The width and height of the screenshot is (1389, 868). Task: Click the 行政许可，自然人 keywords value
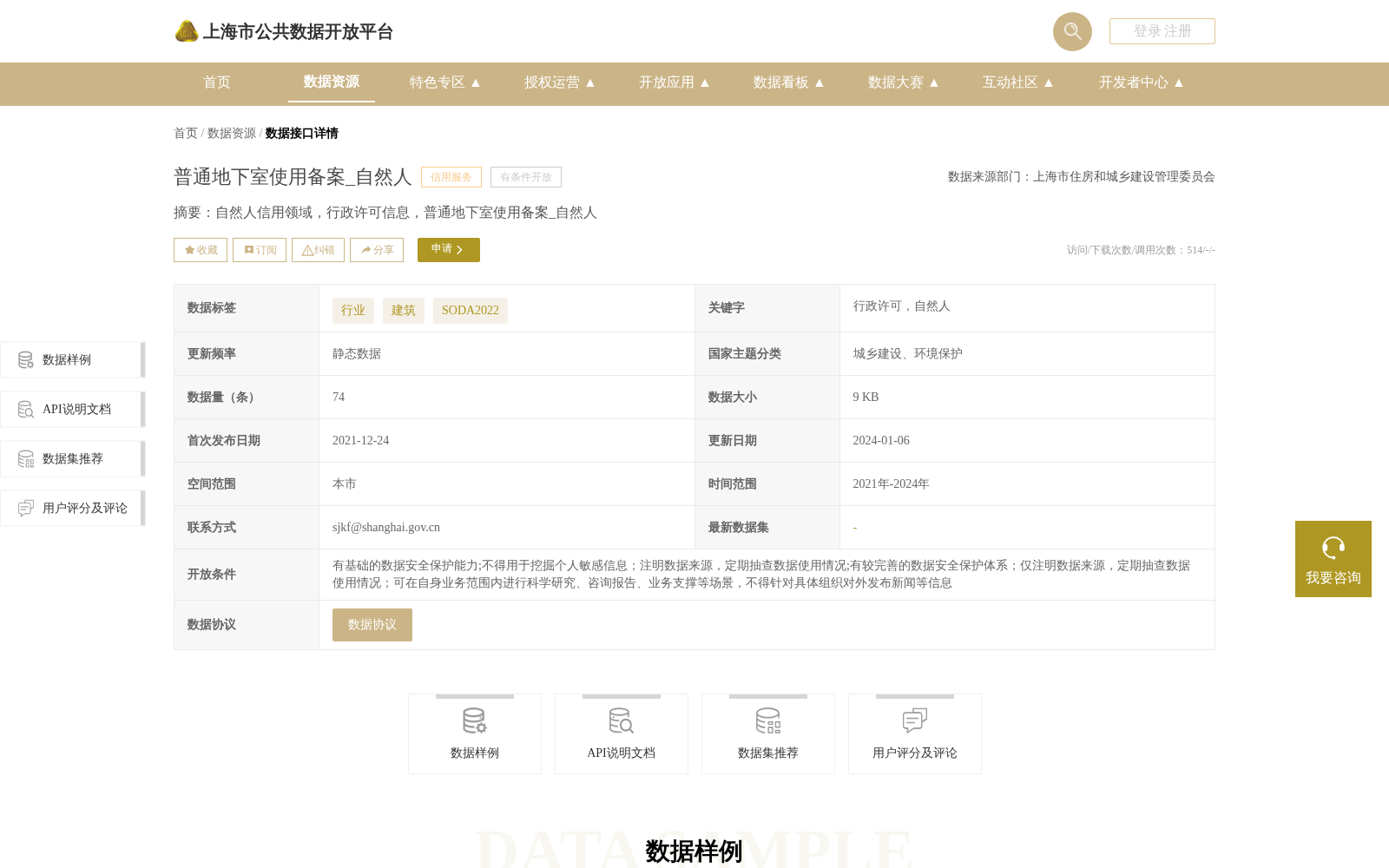901,306
